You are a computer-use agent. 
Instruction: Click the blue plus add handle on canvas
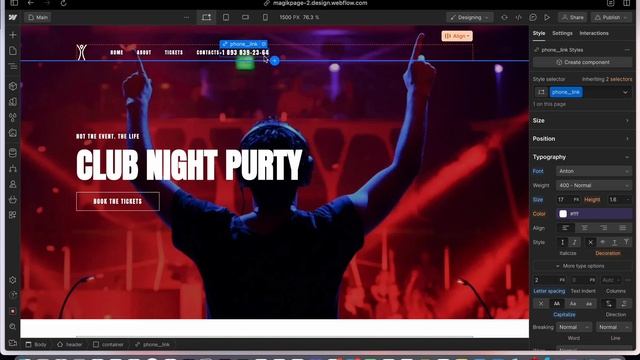click(275, 61)
